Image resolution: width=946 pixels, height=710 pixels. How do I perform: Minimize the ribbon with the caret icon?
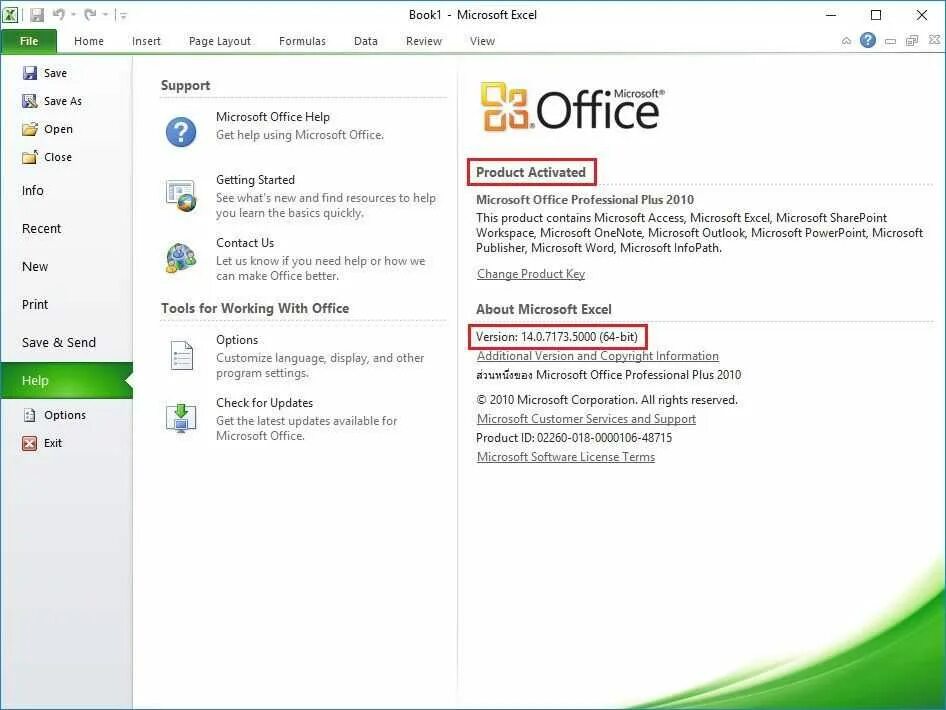[x=846, y=41]
